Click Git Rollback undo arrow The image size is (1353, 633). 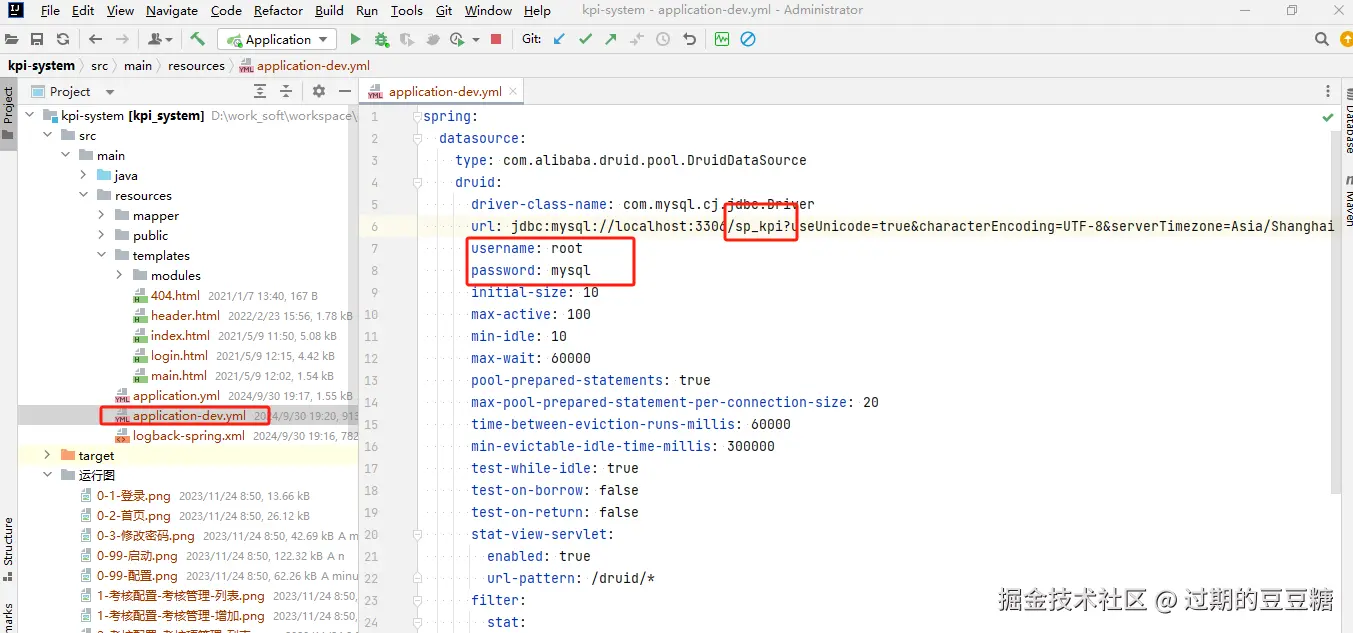[689, 39]
